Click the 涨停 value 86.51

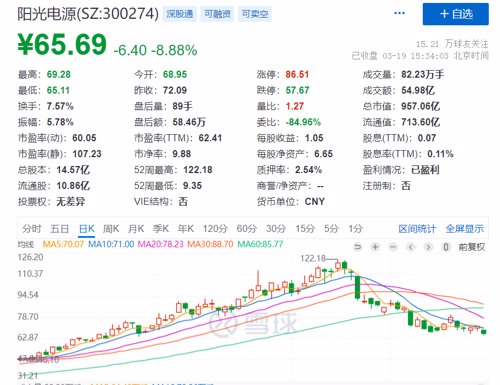pyautogui.click(x=297, y=74)
